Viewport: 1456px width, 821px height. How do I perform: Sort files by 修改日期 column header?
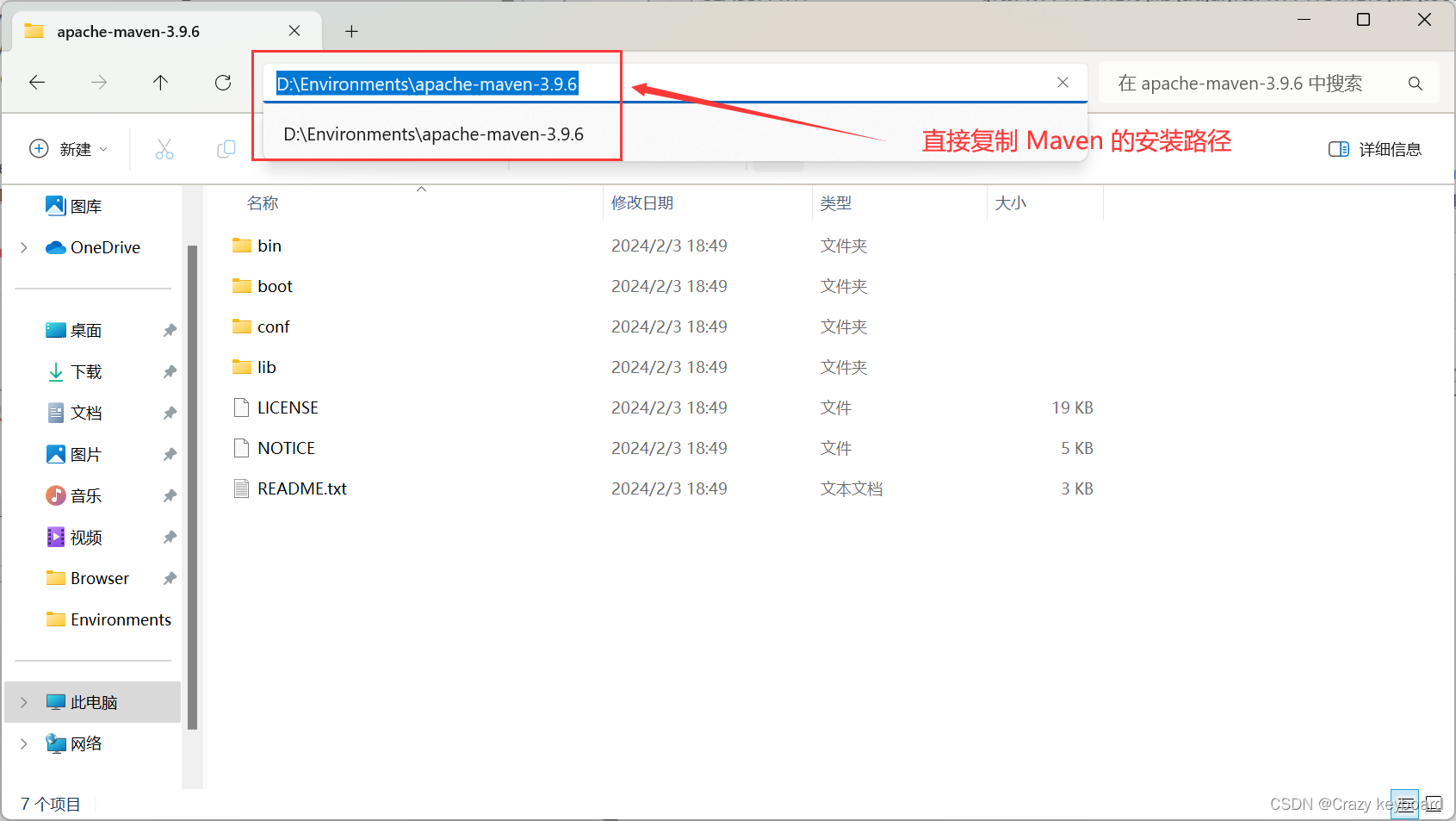pyautogui.click(x=642, y=202)
